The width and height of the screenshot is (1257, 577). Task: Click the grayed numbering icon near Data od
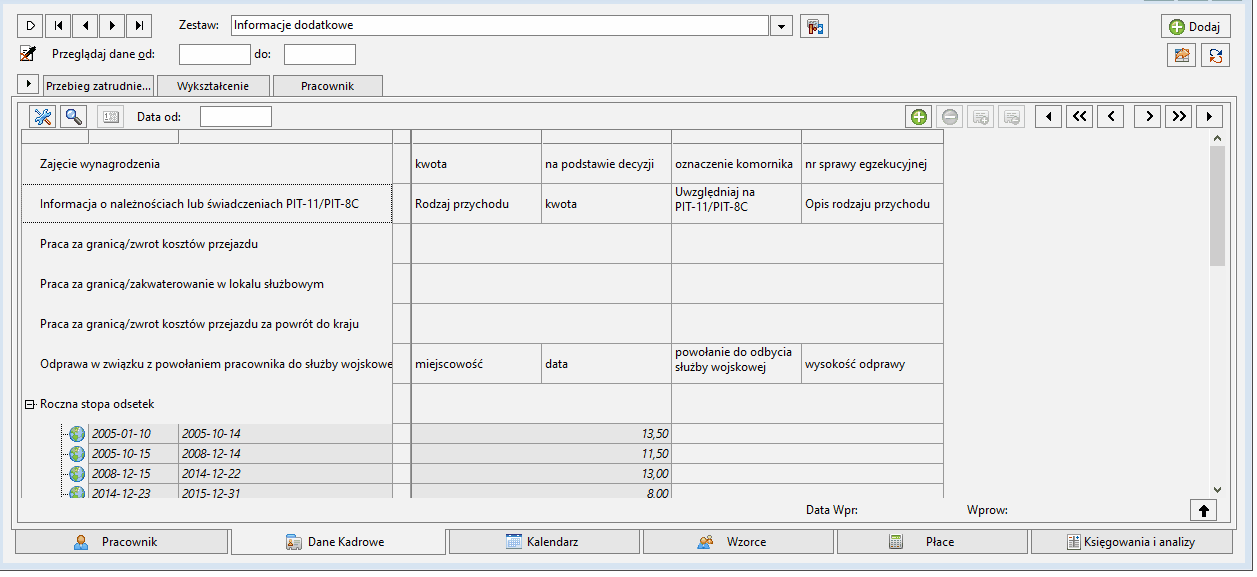(110, 117)
